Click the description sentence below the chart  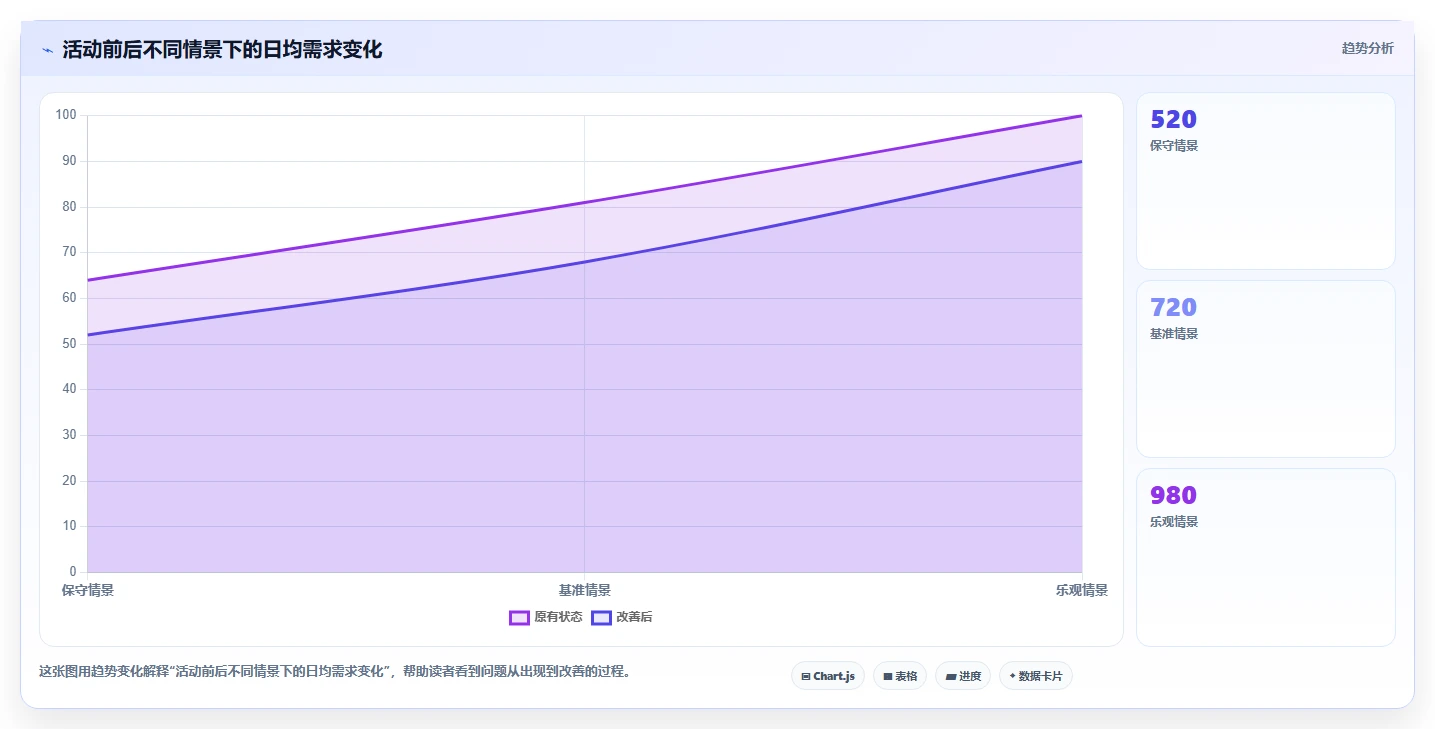[x=335, y=672]
